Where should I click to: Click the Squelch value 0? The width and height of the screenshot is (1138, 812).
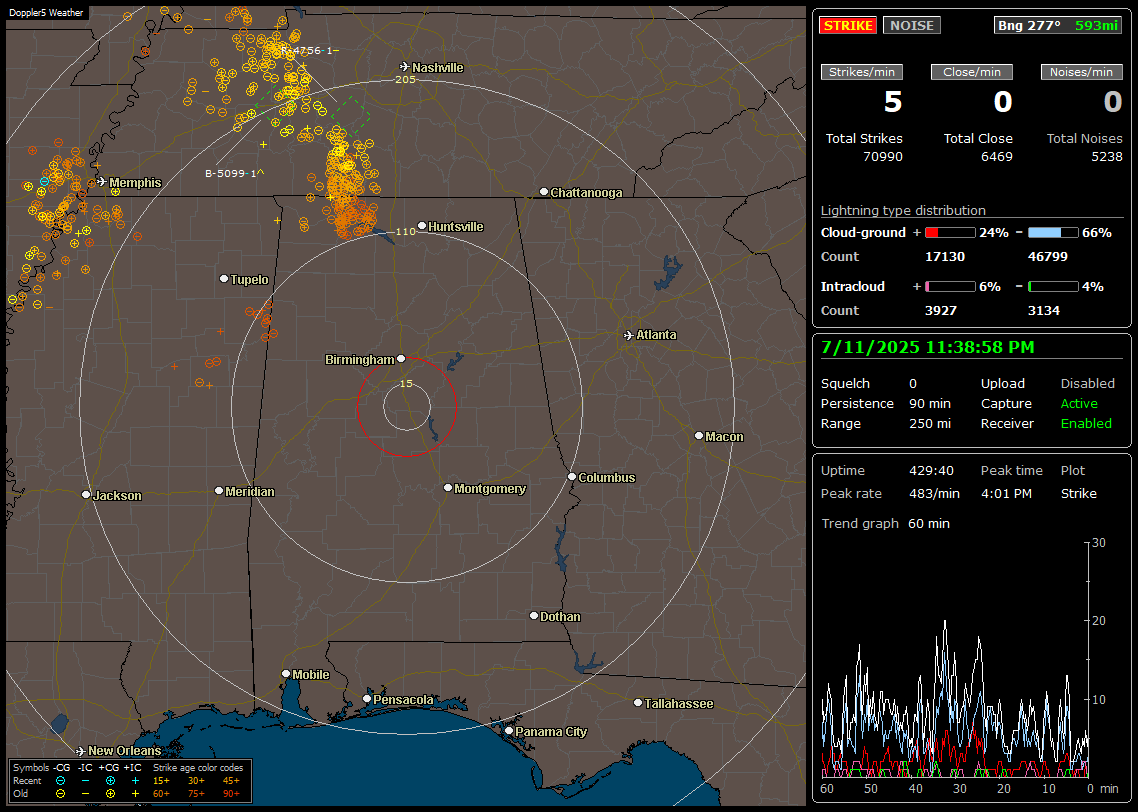tap(913, 383)
